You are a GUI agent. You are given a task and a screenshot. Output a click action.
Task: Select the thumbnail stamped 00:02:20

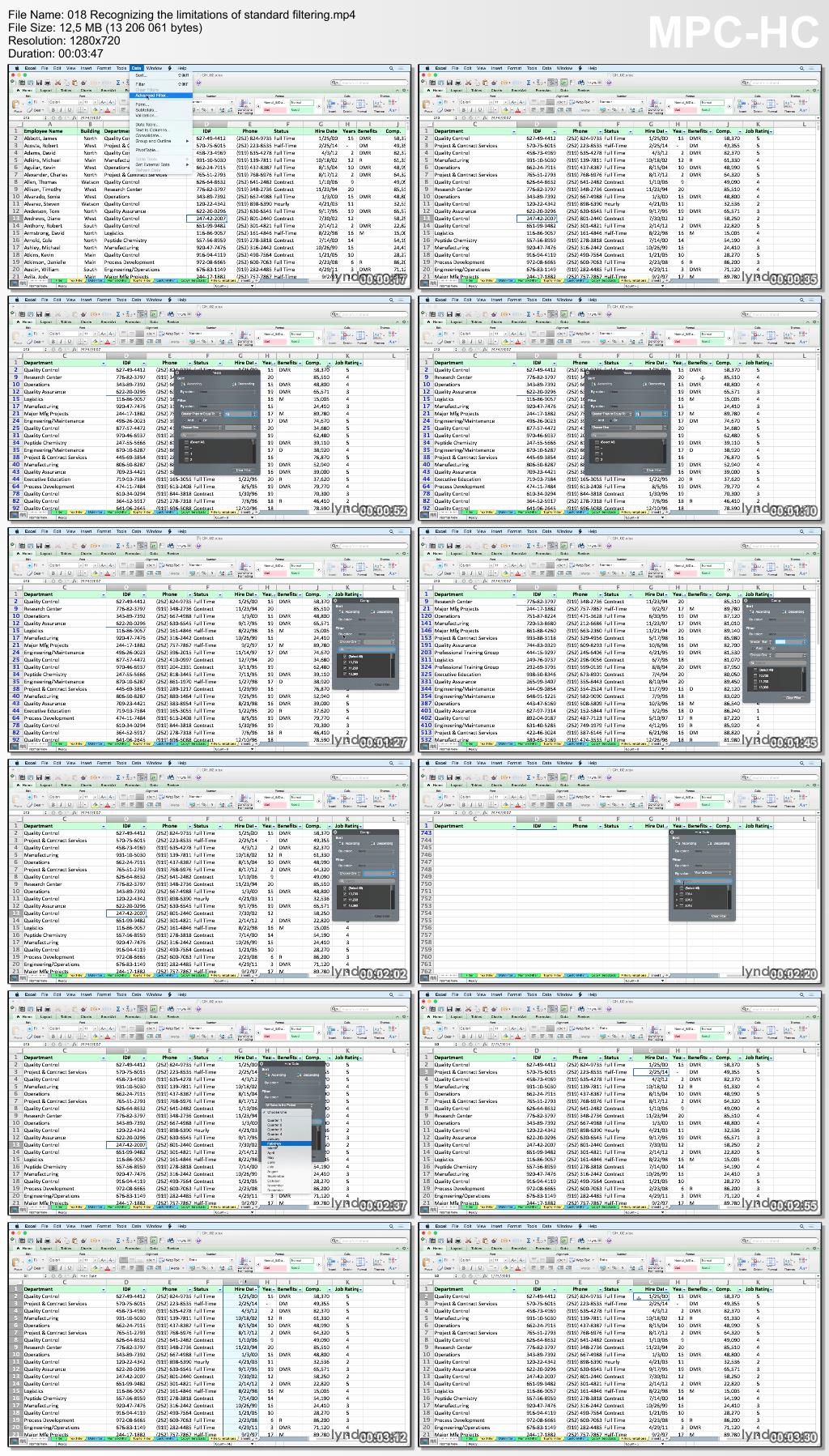[x=620, y=872]
